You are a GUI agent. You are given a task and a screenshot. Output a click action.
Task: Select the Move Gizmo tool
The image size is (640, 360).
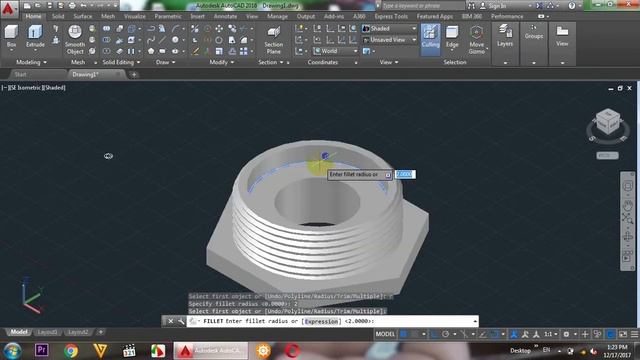click(x=476, y=39)
